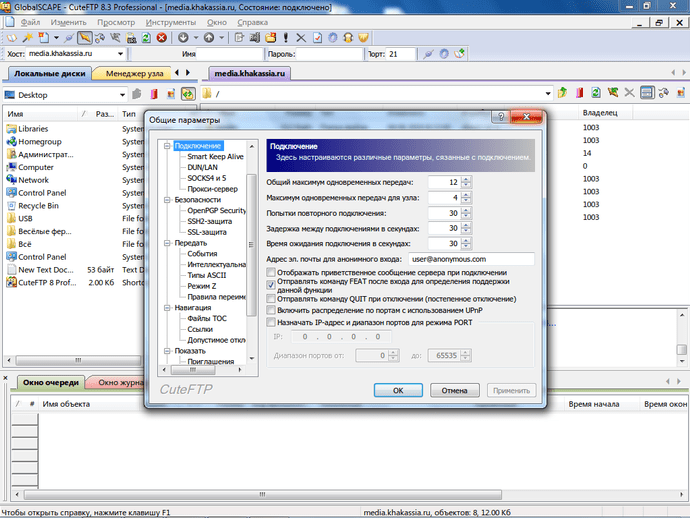Click remote pane green refresh icon
The height and width of the screenshot is (518, 690).
point(596,92)
